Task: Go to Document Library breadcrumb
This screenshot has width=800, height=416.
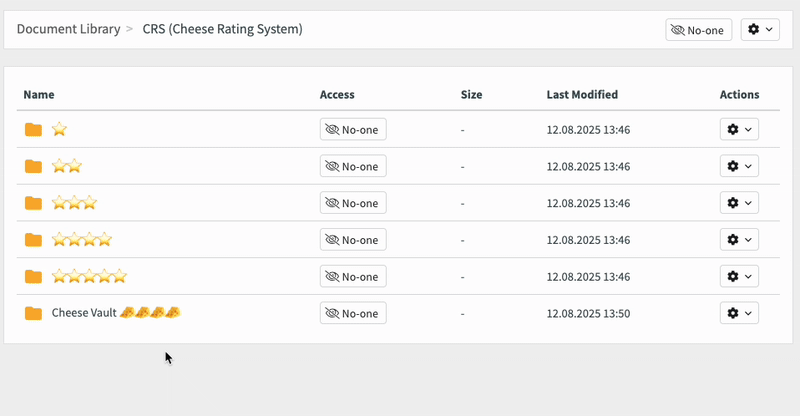Action: [67, 29]
